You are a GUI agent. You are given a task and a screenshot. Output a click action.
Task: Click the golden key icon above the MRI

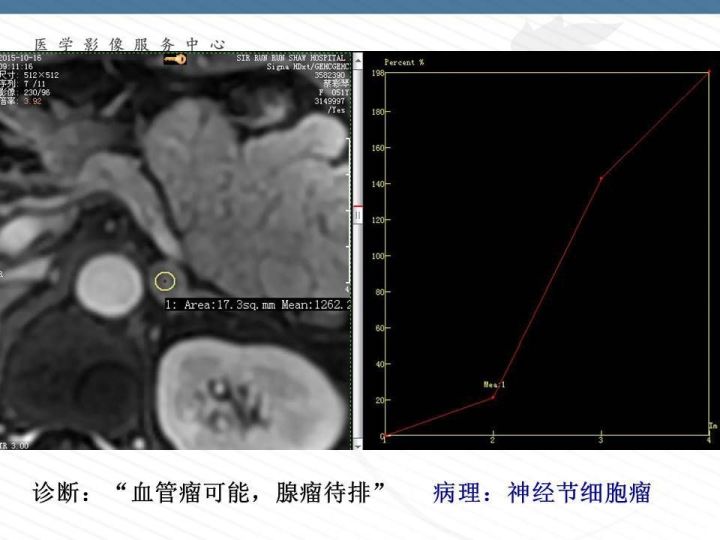(175, 59)
